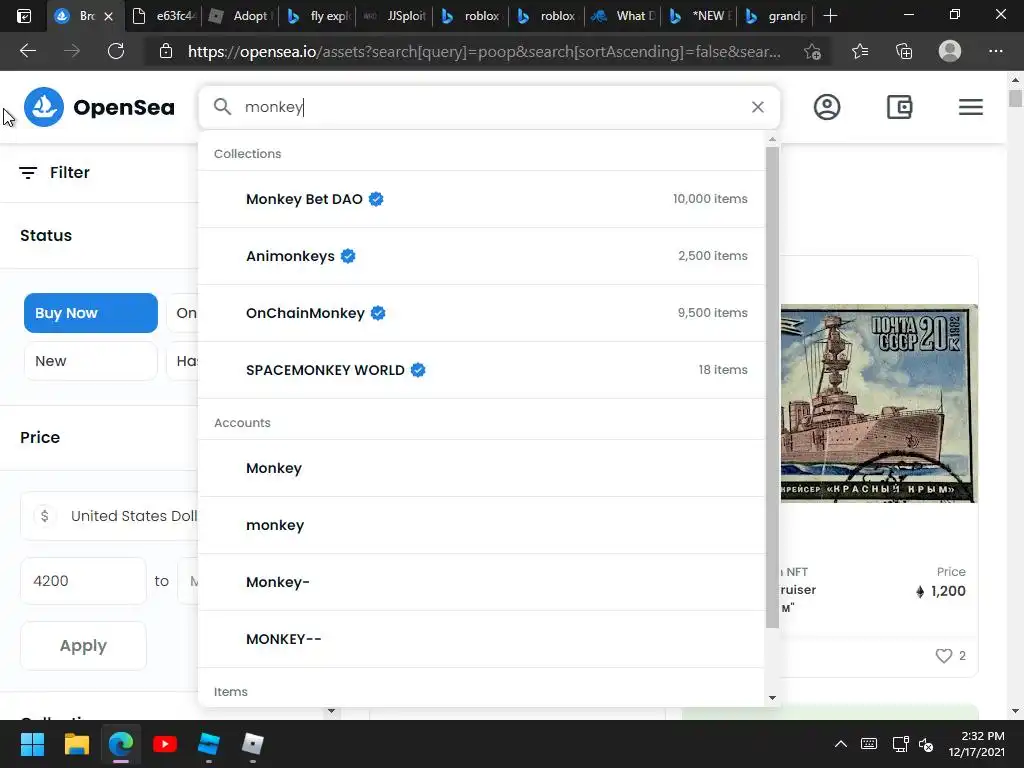Click the Filter lines icon
The width and height of the screenshot is (1024, 768).
[28, 172]
